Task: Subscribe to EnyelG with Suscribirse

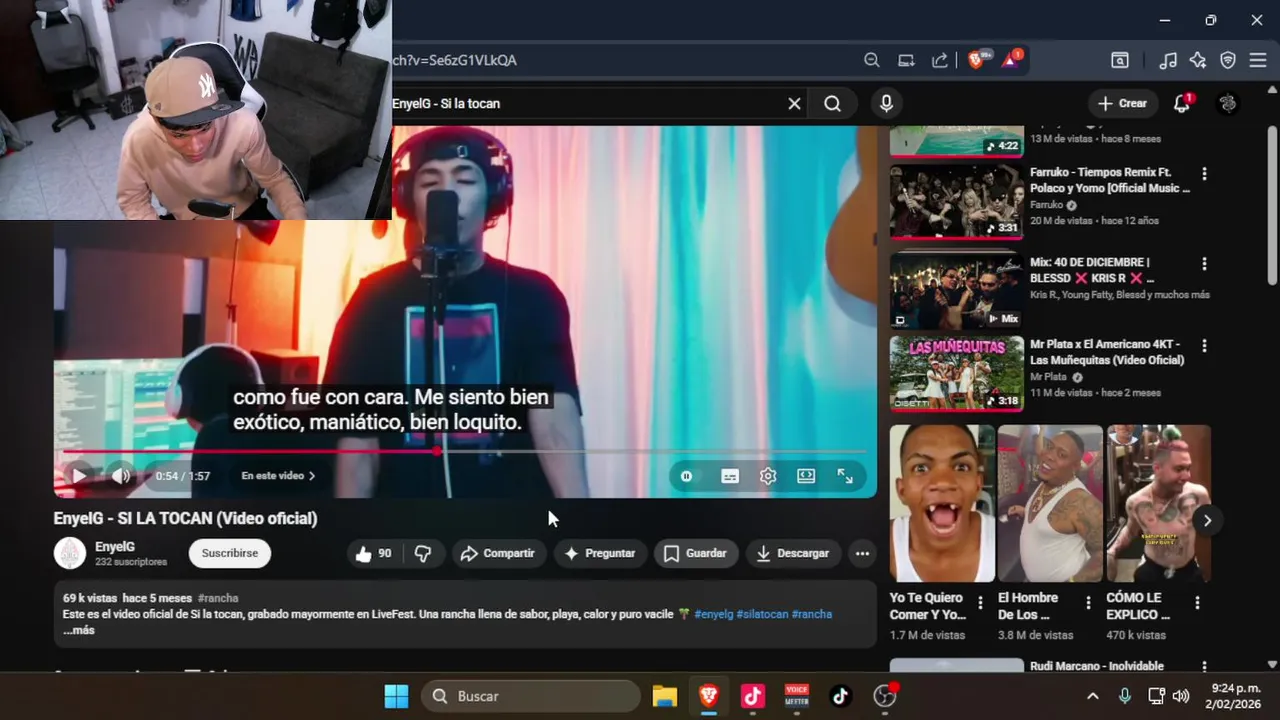Action: click(x=230, y=553)
